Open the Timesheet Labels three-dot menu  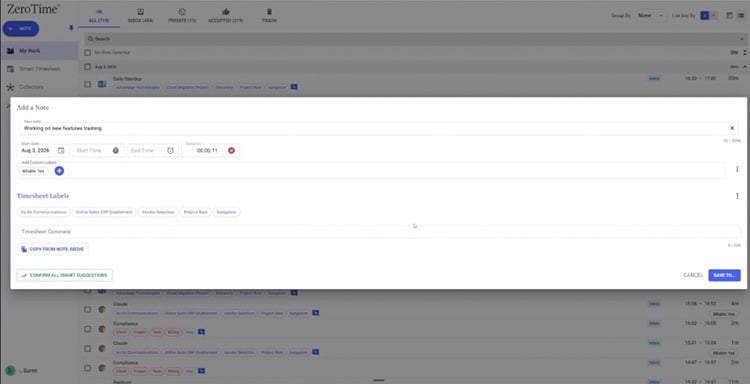point(737,196)
